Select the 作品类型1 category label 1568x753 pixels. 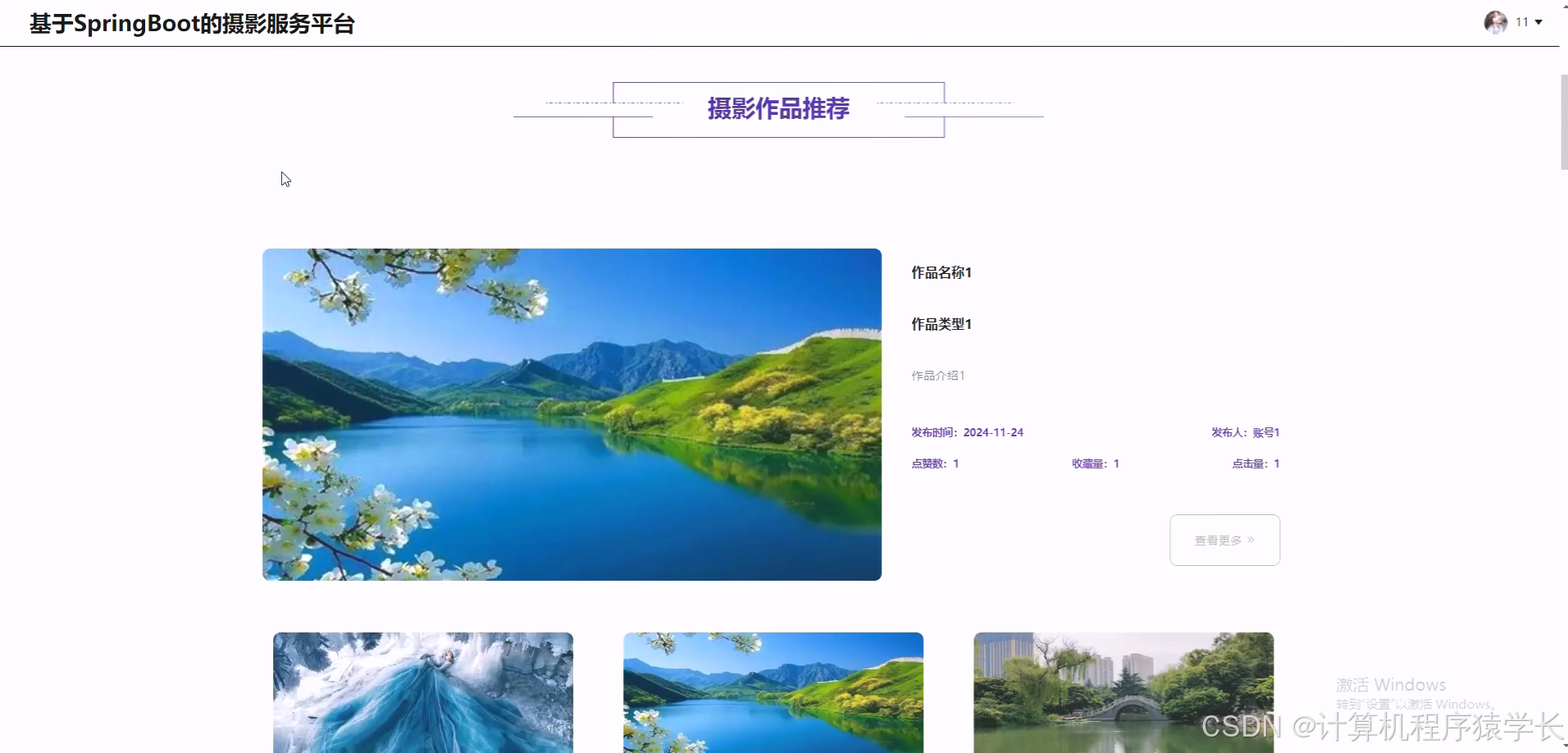click(941, 323)
